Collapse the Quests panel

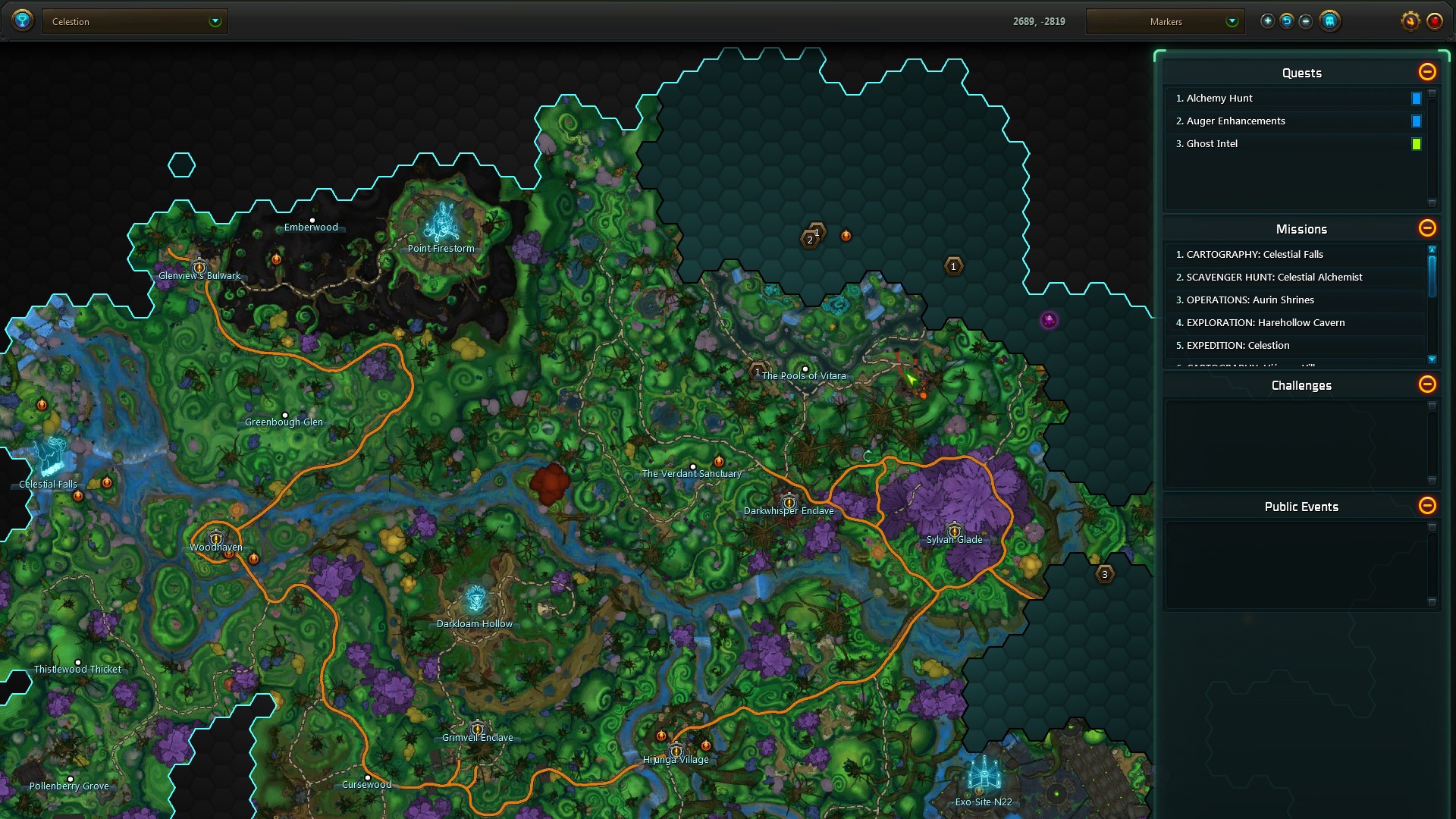[x=1427, y=72]
